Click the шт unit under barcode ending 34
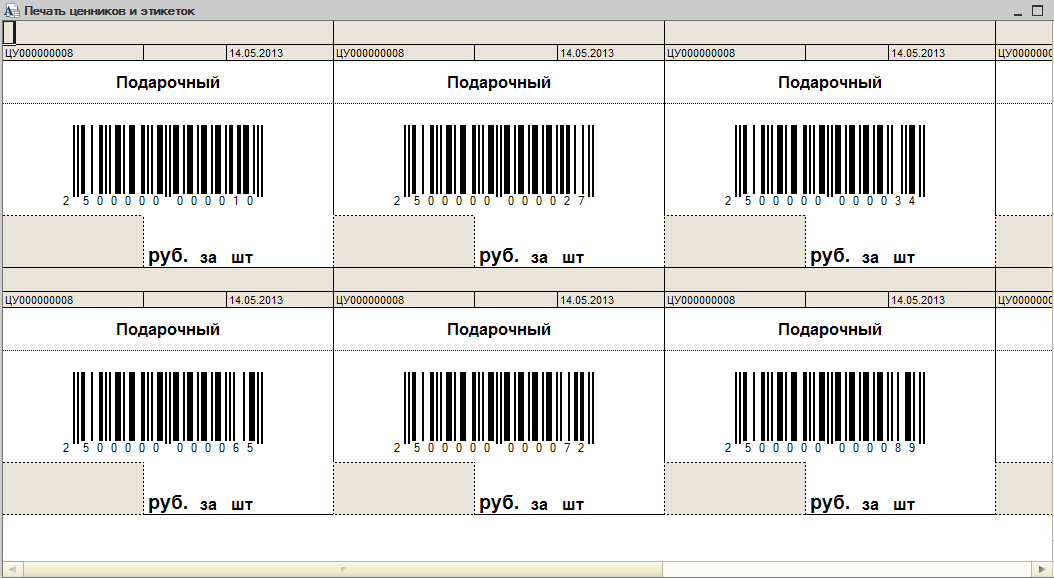 904,257
